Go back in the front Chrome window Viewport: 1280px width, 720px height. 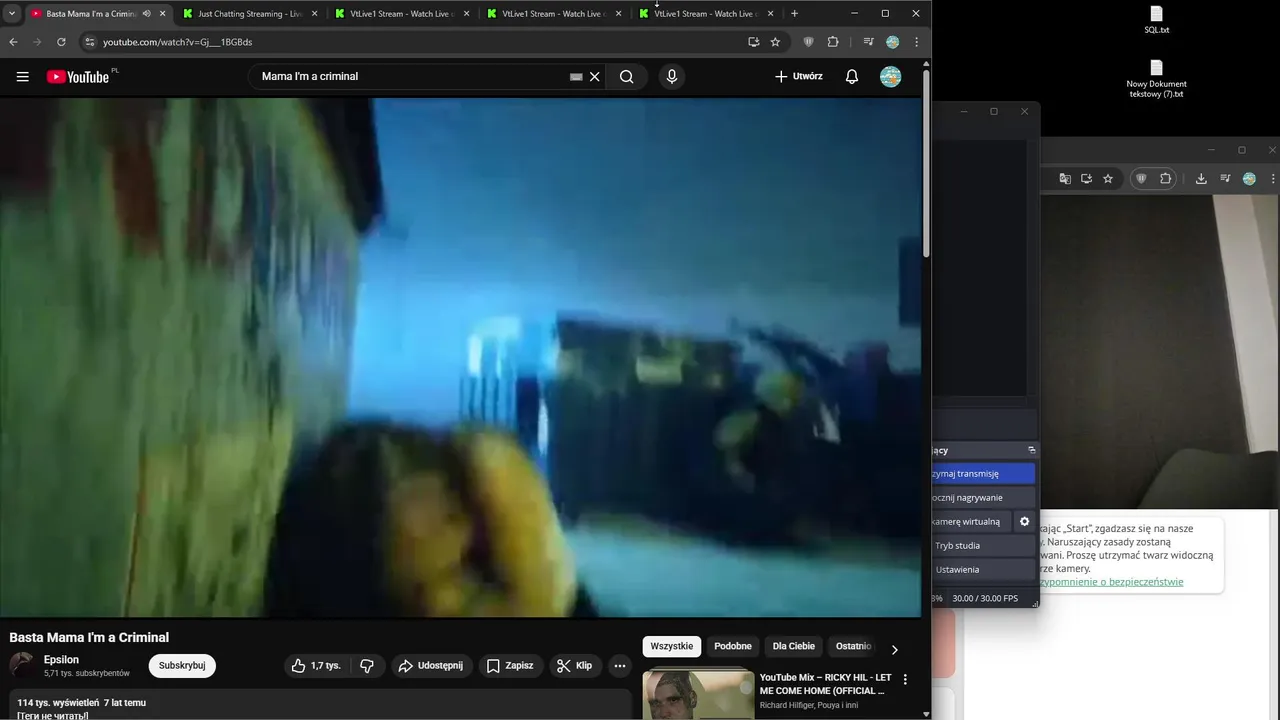coord(13,42)
